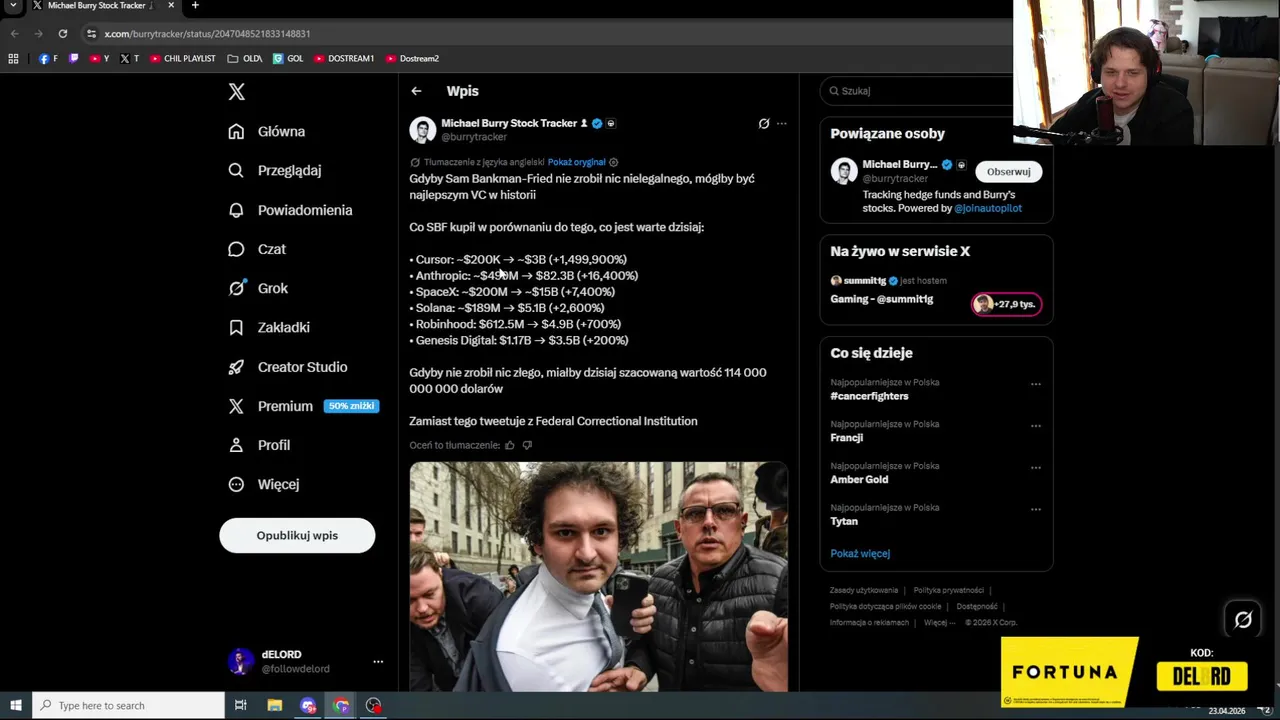The image size is (1280, 720).
Task: Open Zasady użytkowania footer link
Action: click(x=864, y=590)
